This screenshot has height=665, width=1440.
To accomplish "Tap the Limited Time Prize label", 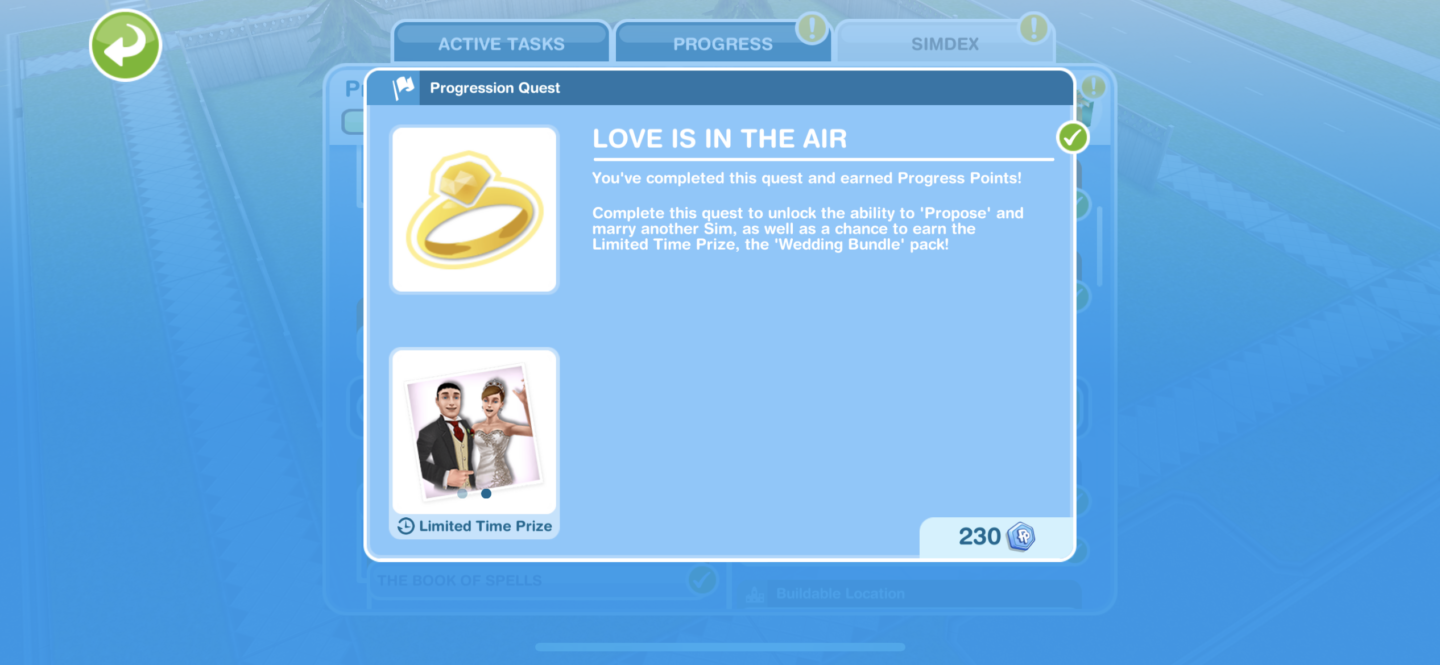I will (x=485, y=526).
